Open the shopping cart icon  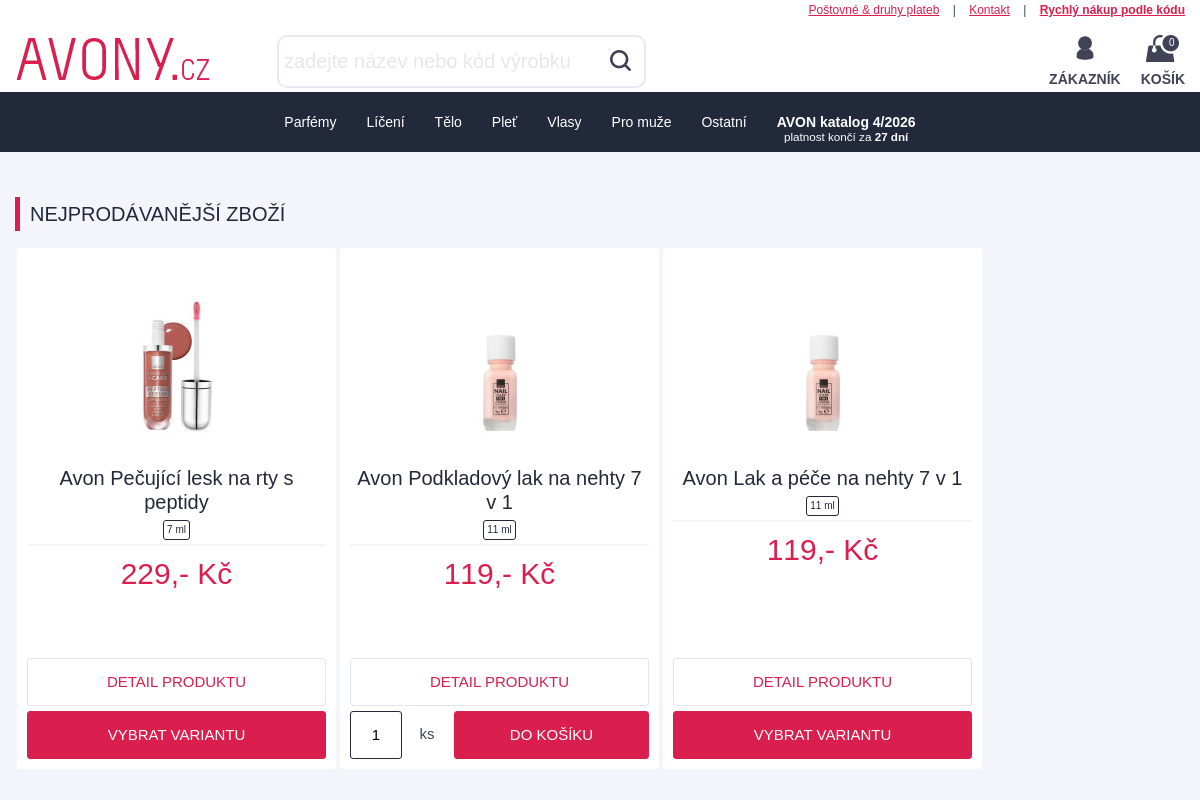[x=1161, y=49]
